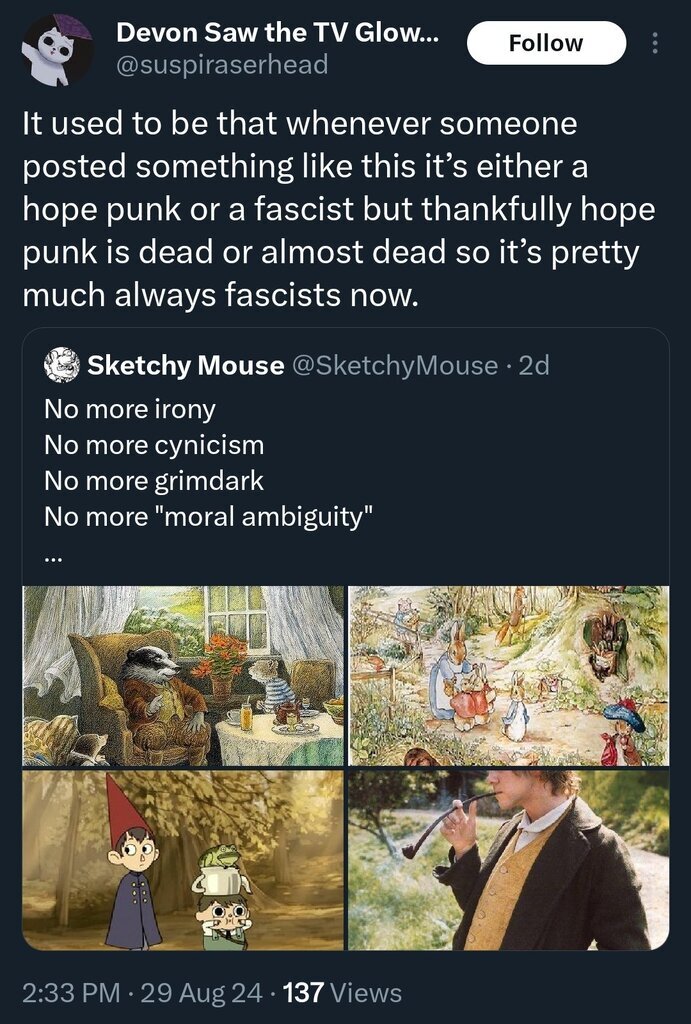Viewport: 691px width, 1024px height.
Task: View the Peter Rabbit storybook illustration
Action: point(508,675)
